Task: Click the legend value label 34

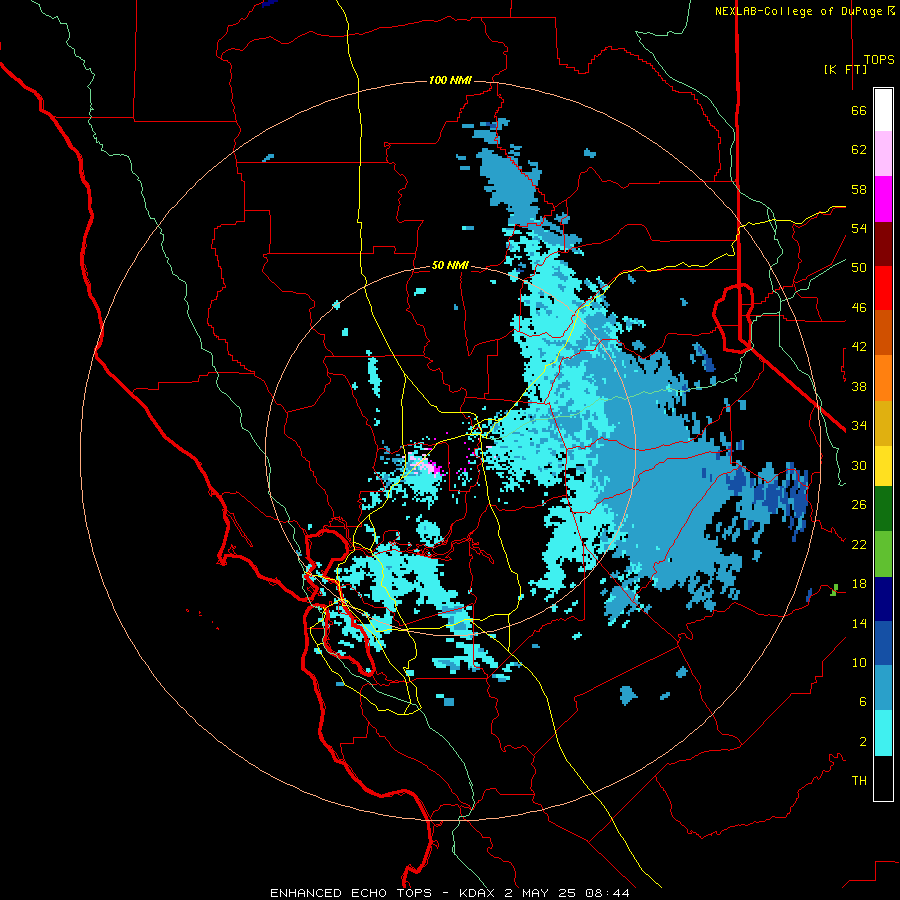Action: coord(859,426)
